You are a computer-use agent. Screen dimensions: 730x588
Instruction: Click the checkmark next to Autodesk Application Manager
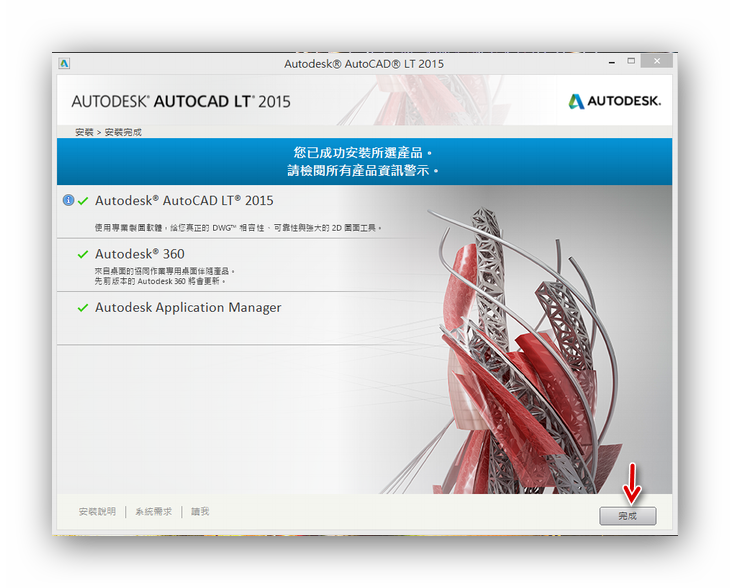[x=83, y=308]
